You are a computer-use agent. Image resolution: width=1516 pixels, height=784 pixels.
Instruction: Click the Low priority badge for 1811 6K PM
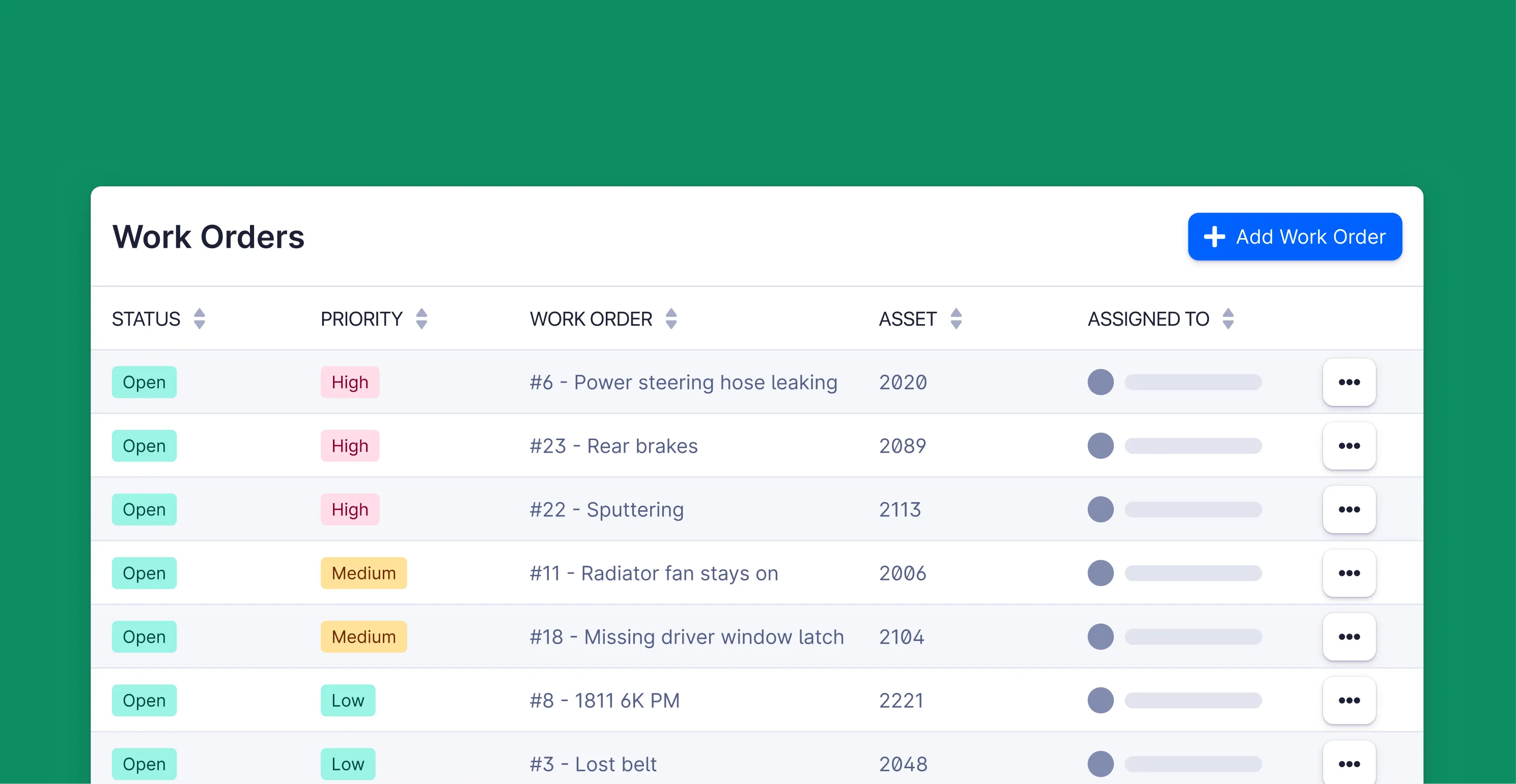[347, 700]
